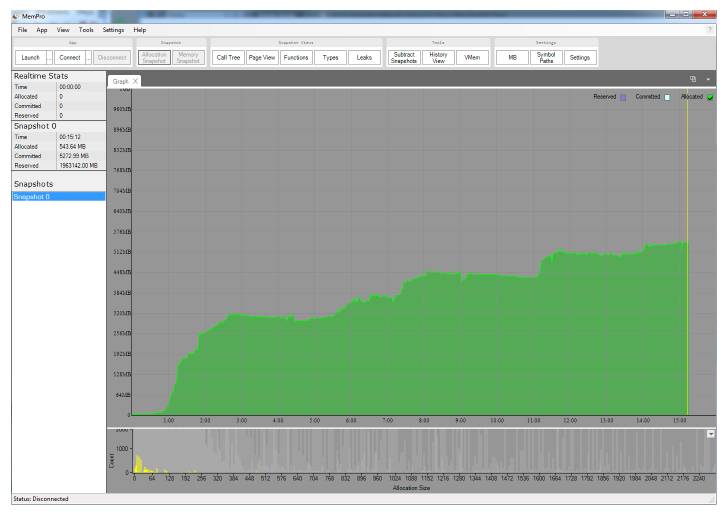
Task: Uncheck the Allocated series checkbox
Action: click(710, 98)
